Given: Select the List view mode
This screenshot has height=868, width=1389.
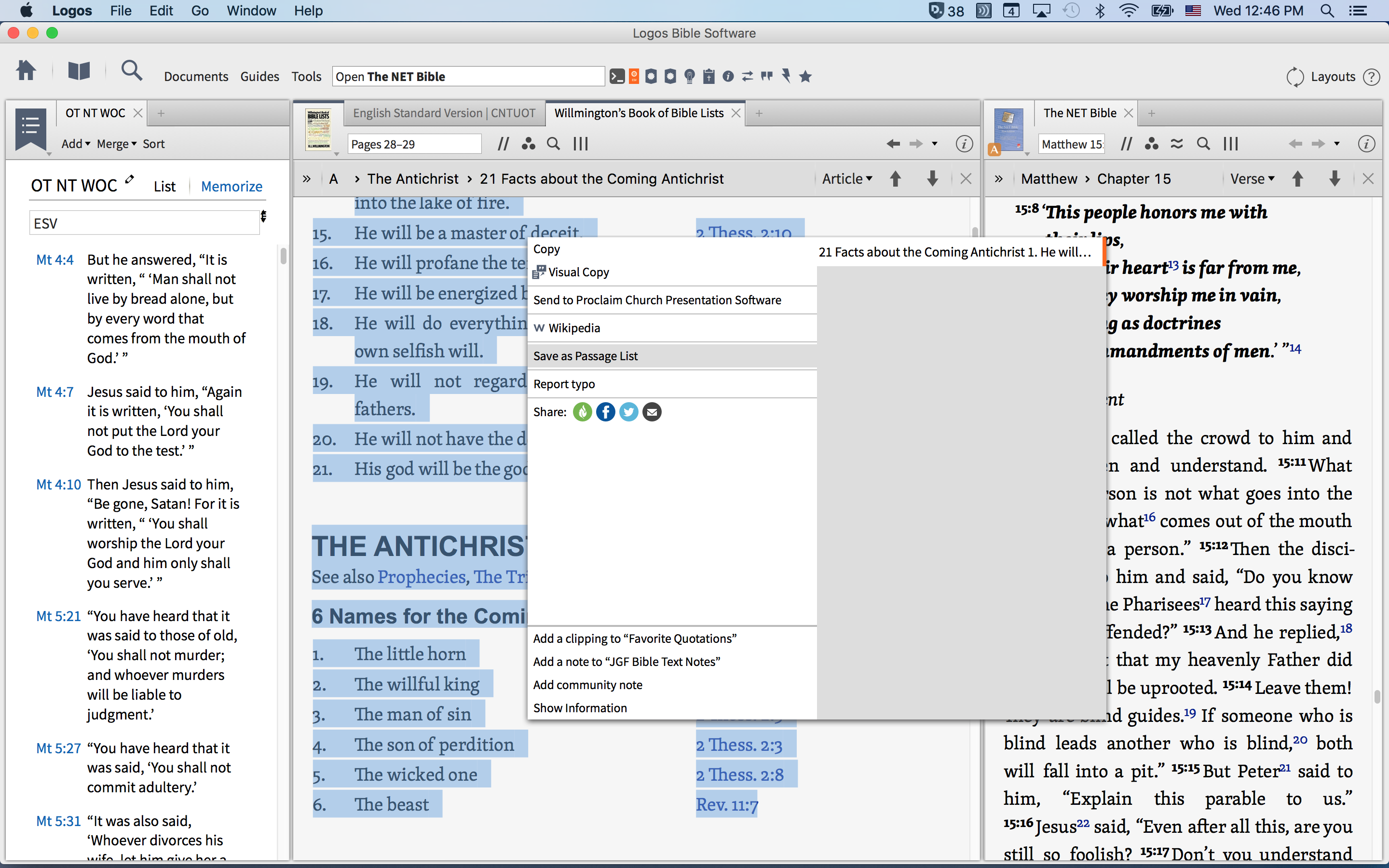Looking at the screenshot, I should (x=164, y=187).
